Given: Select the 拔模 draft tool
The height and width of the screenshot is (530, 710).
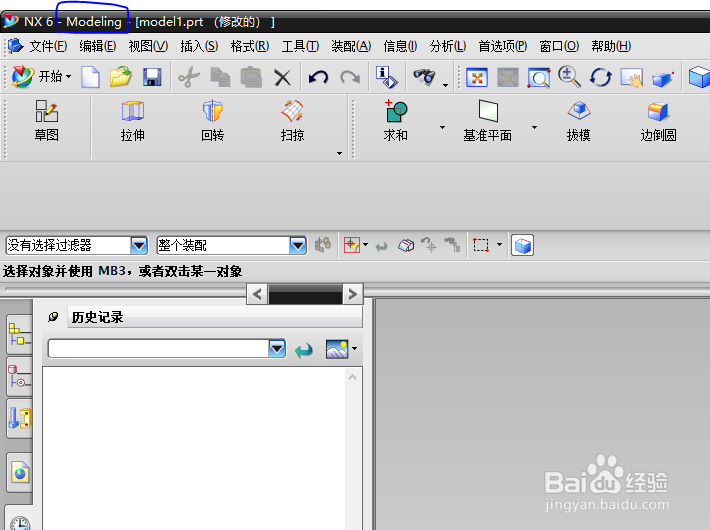Looking at the screenshot, I should (x=579, y=121).
